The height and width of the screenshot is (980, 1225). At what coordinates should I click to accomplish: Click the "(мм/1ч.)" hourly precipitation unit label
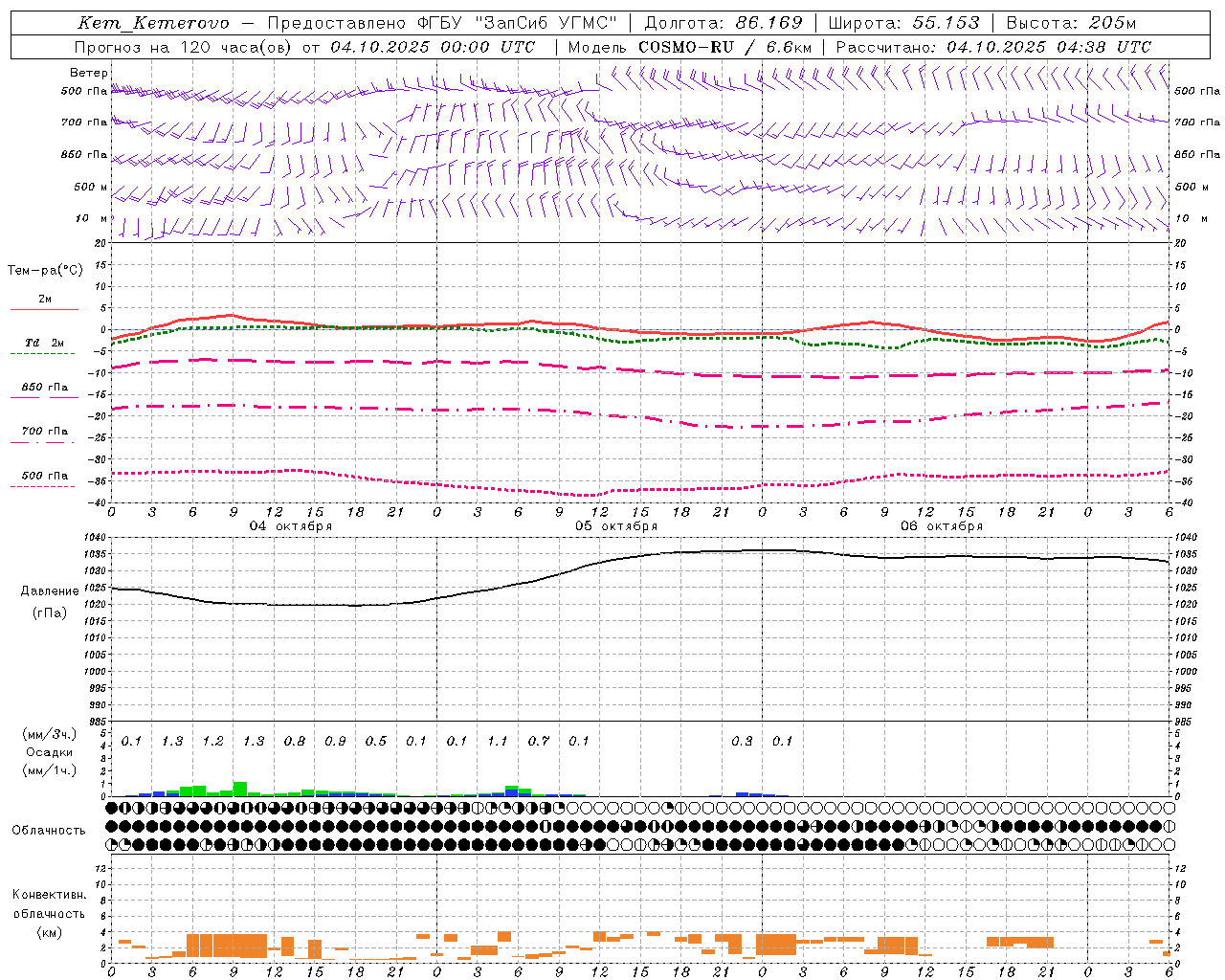(x=49, y=770)
